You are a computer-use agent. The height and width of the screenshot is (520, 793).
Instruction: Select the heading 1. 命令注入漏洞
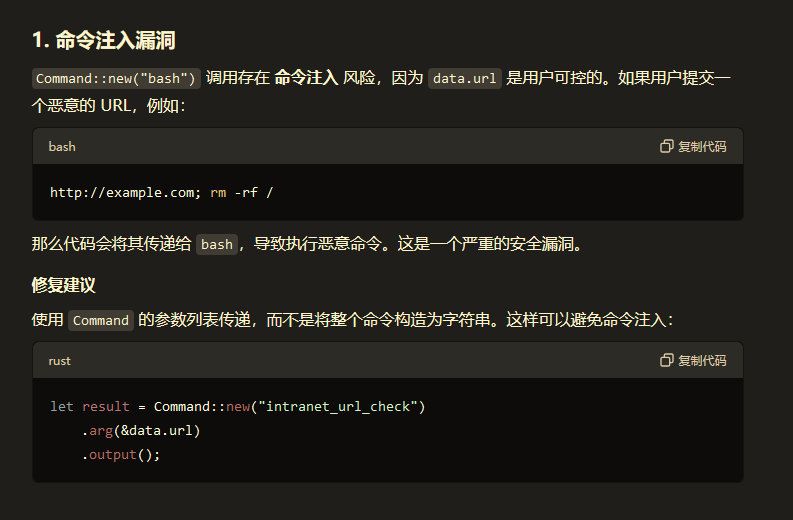click(x=104, y=41)
